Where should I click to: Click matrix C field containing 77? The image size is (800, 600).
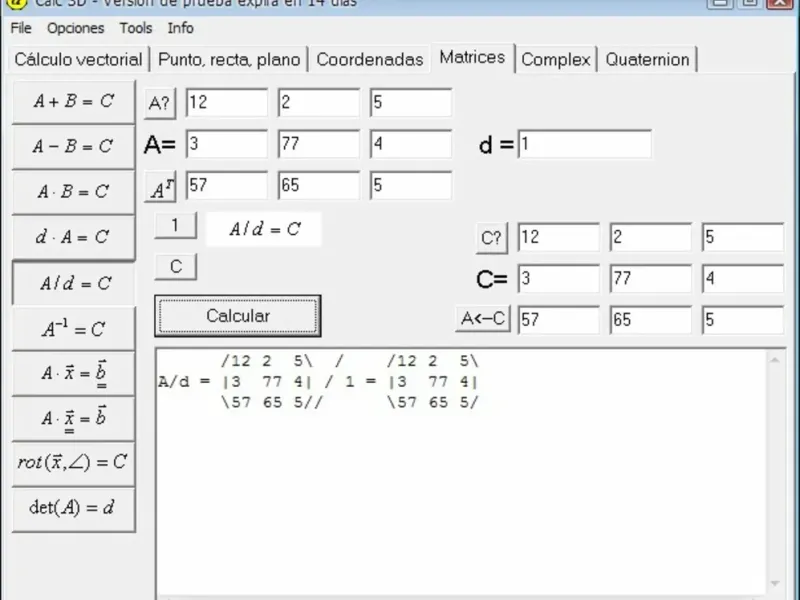tap(651, 279)
